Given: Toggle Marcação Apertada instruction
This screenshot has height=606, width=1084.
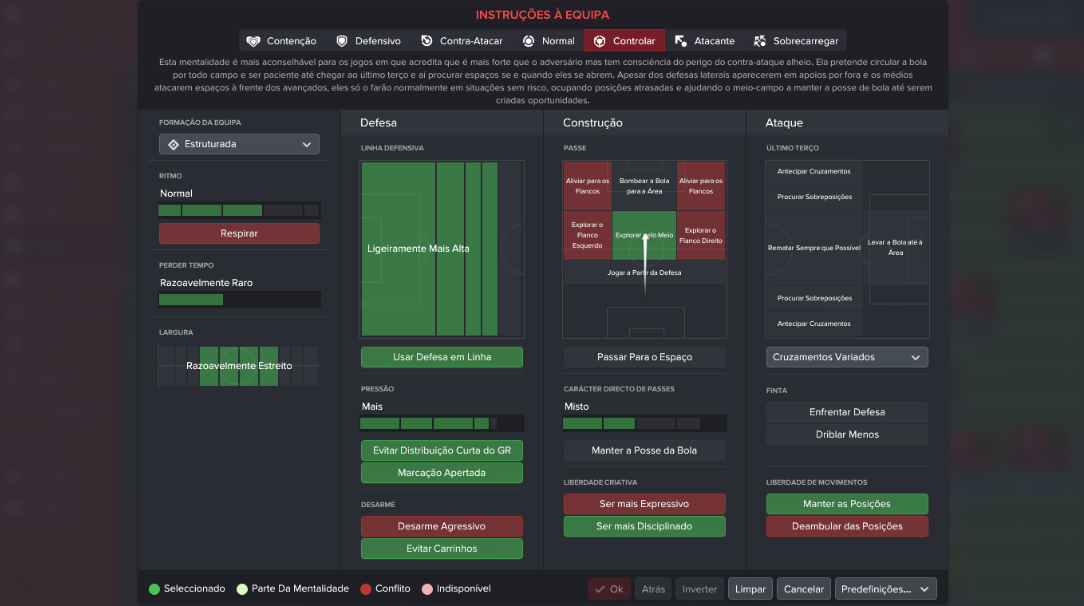Looking at the screenshot, I should (442, 473).
